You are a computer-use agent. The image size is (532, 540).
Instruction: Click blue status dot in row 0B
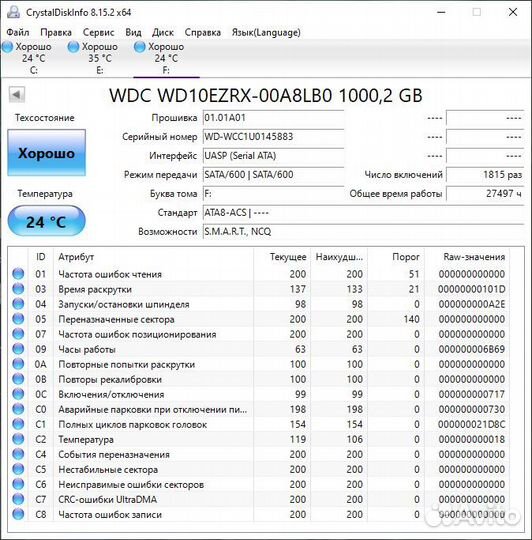pos(18,379)
